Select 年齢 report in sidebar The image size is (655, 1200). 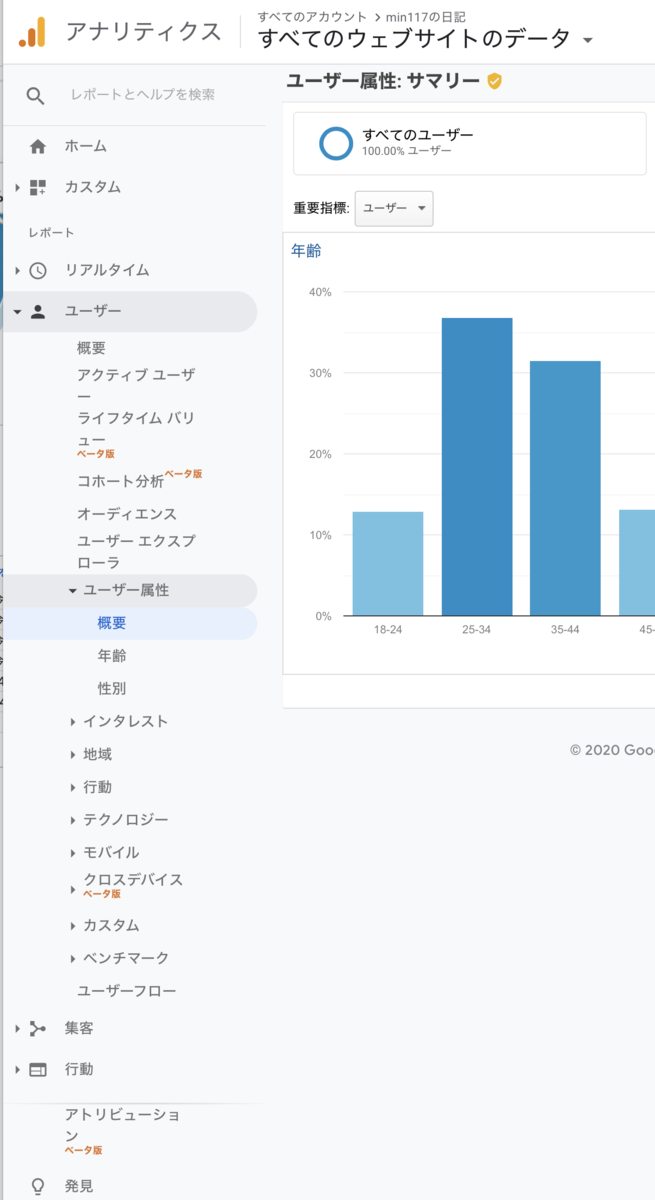pyautogui.click(x=112, y=656)
